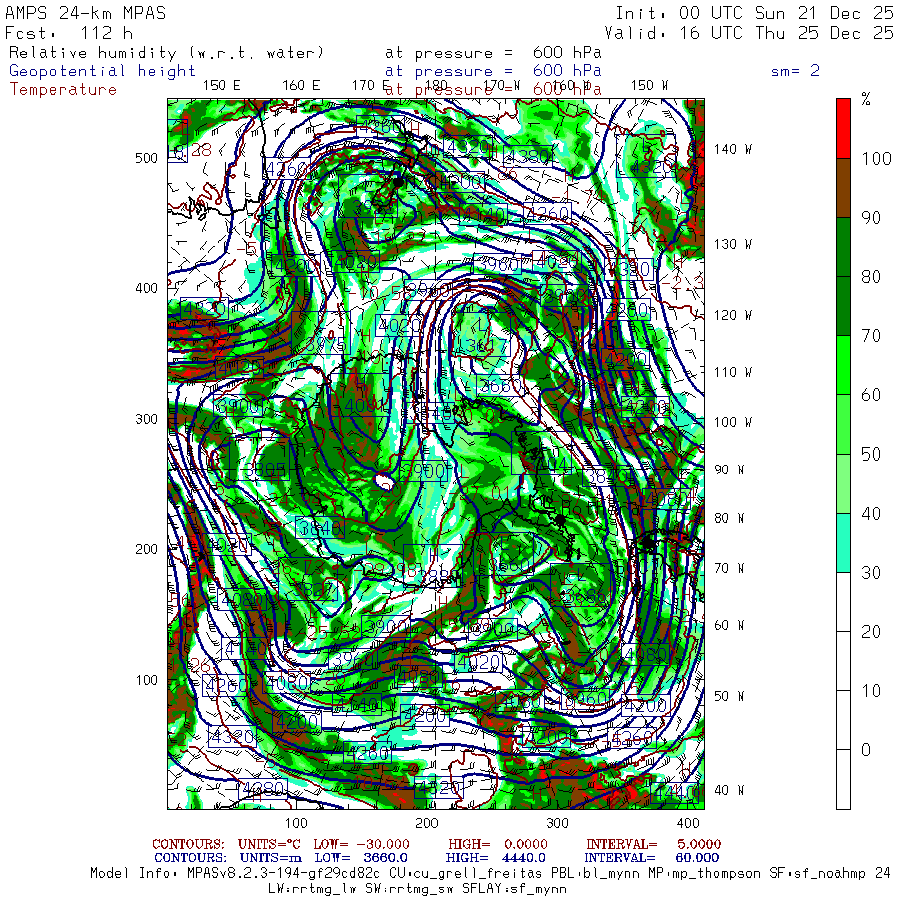The width and height of the screenshot is (900, 900).
Task: Click the 'Valid: 16 UTC Thu 25 Dec 25' line
Action: [749, 33]
